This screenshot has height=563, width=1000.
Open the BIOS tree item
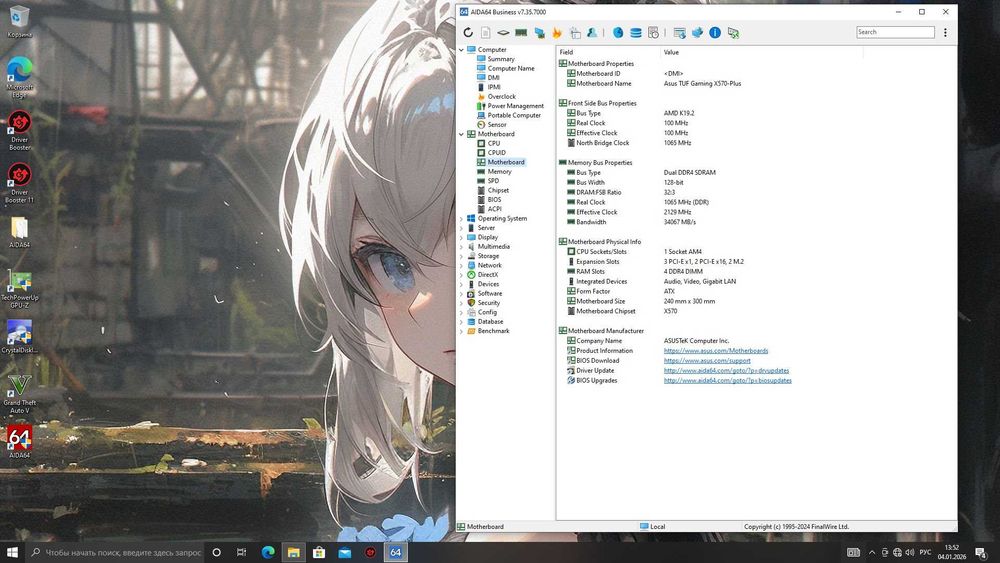[x=494, y=200]
